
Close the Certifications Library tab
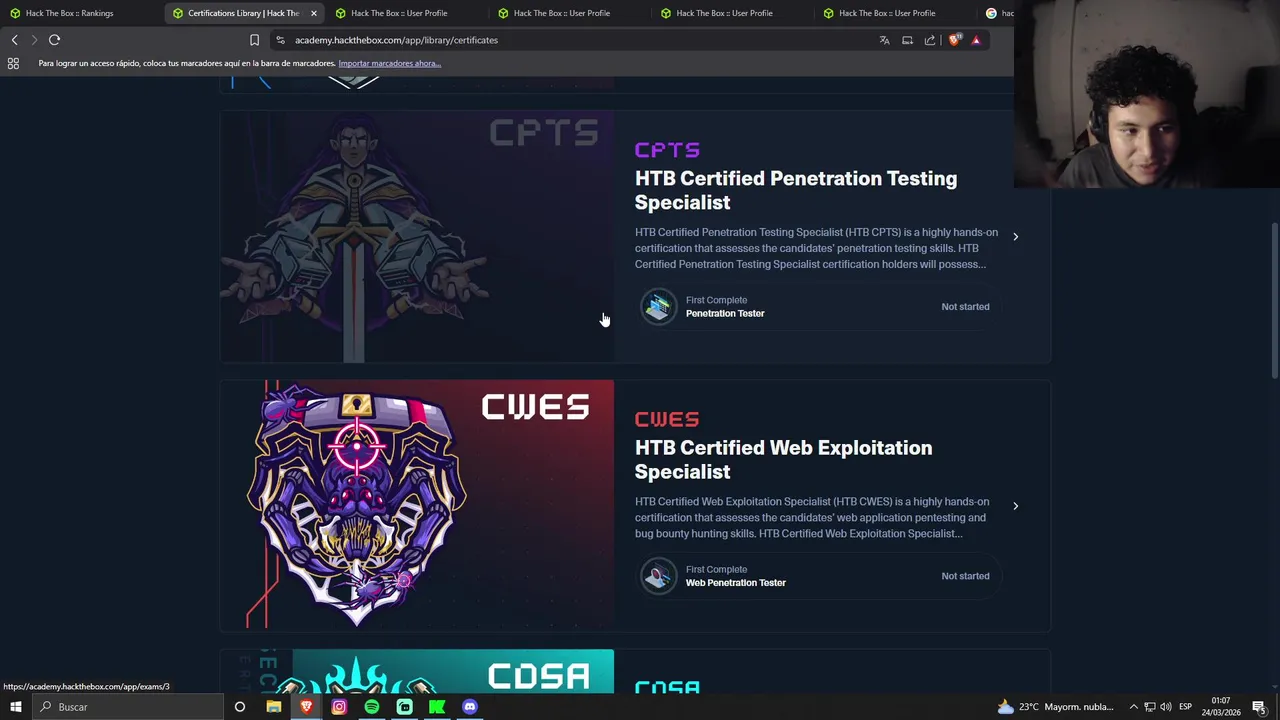(x=313, y=13)
